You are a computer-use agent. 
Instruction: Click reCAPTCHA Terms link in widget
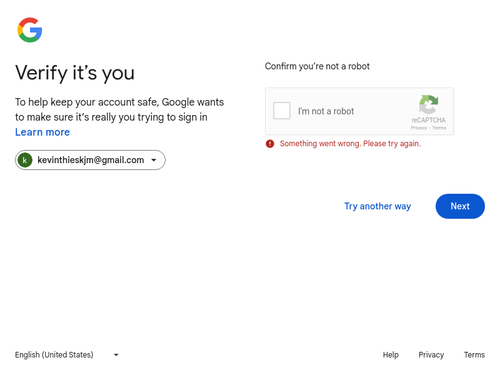point(439,128)
